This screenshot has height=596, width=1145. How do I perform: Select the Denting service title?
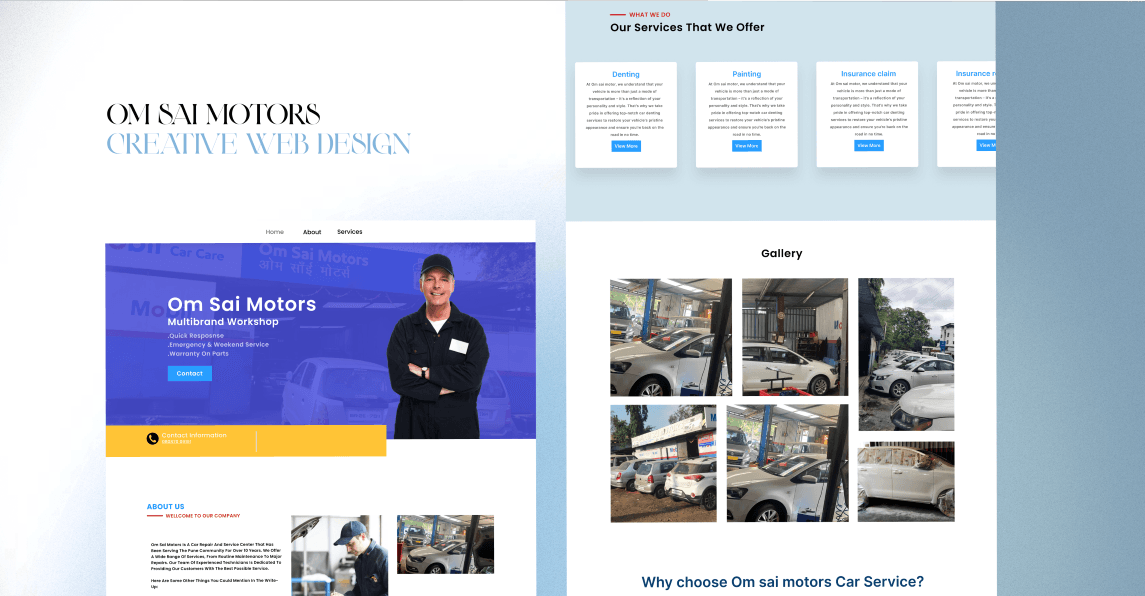pos(626,74)
